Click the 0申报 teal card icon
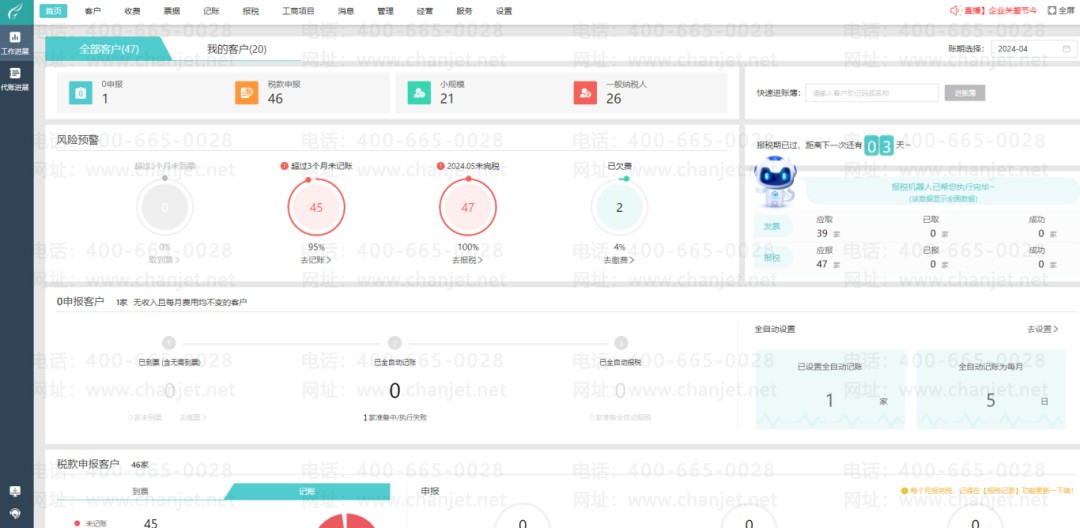 point(81,92)
